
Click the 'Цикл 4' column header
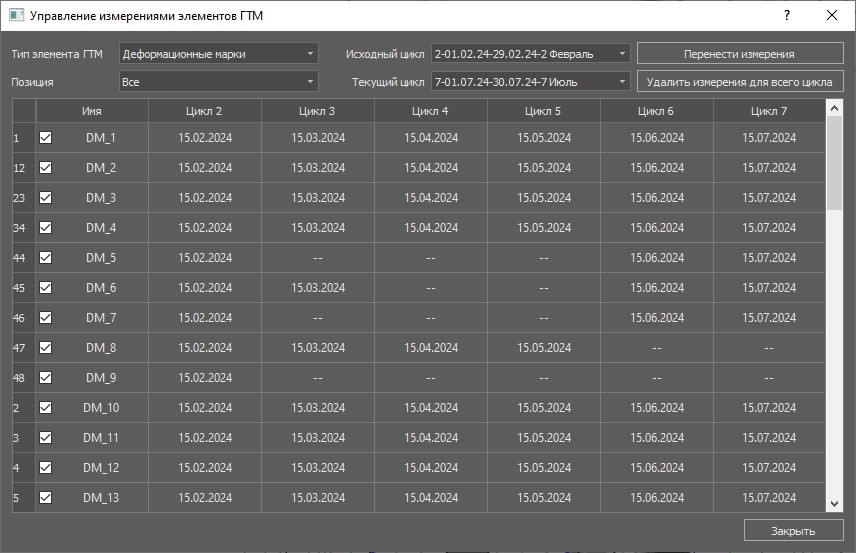coord(430,110)
